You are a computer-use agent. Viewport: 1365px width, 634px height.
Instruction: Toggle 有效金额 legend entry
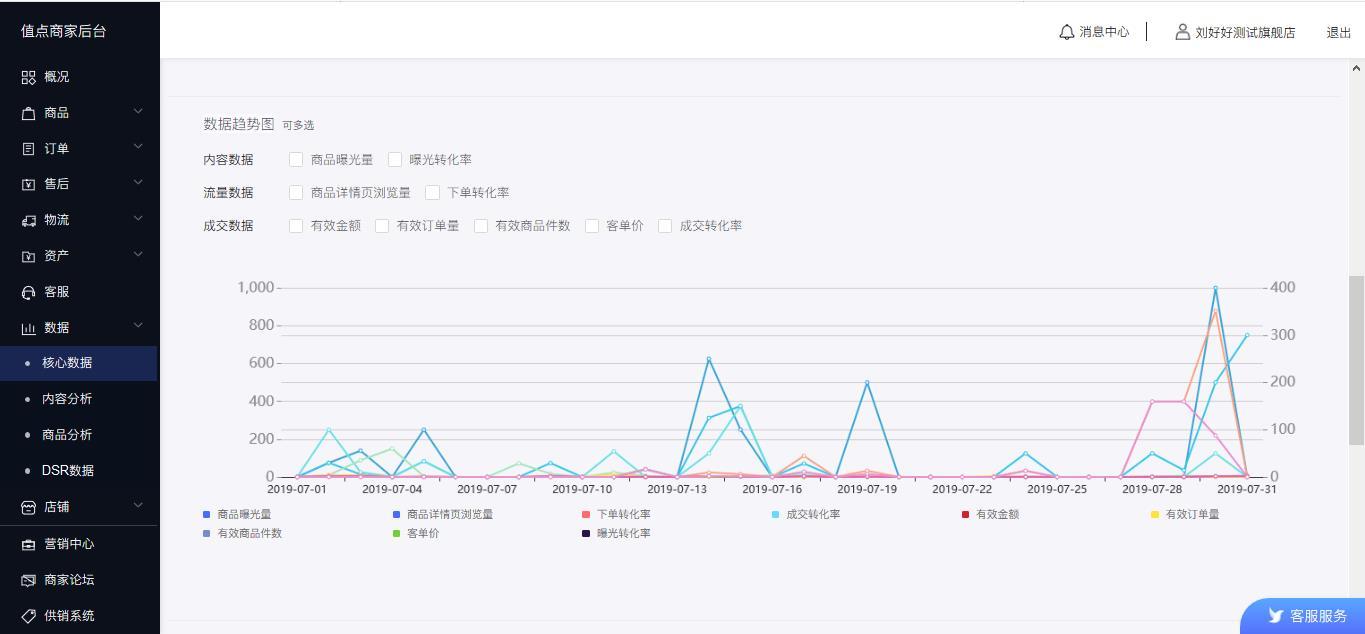990,514
